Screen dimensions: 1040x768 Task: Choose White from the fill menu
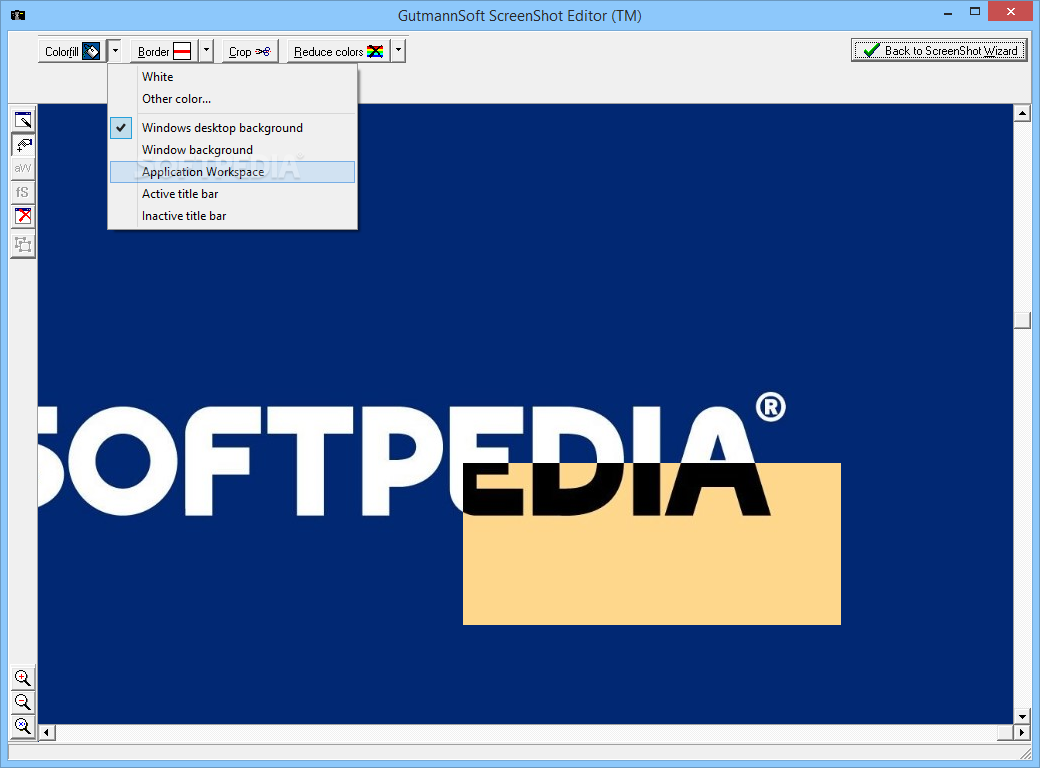232,77
